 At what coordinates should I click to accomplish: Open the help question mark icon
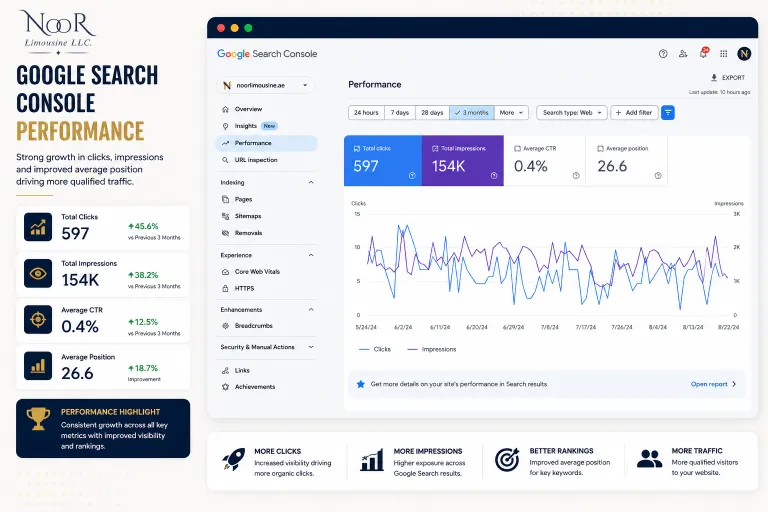[x=663, y=54]
